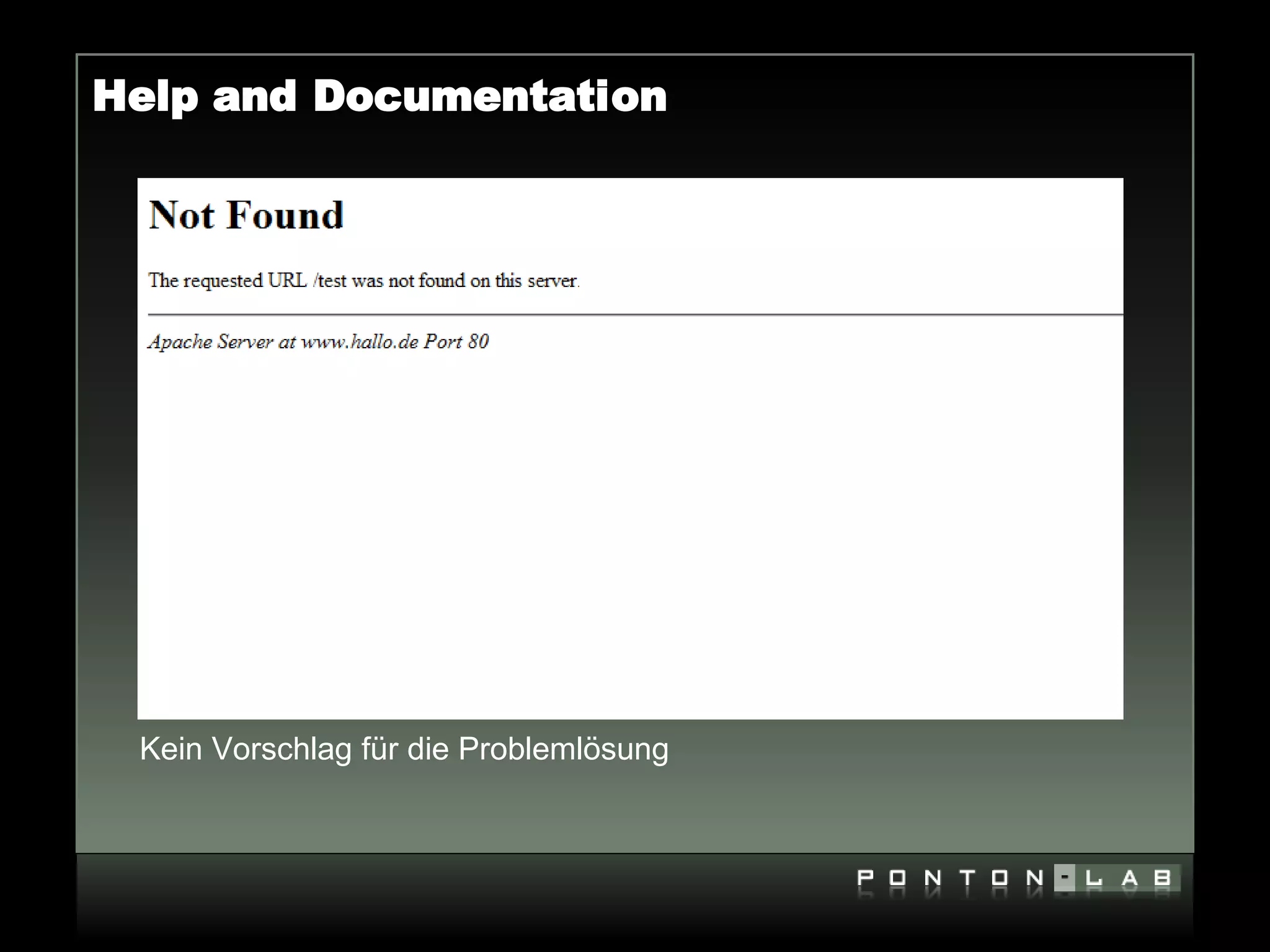Image resolution: width=1270 pixels, height=952 pixels.
Task: Click the 'Apache Server at www.hallo.de Port 80' line
Action: click(x=318, y=342)
